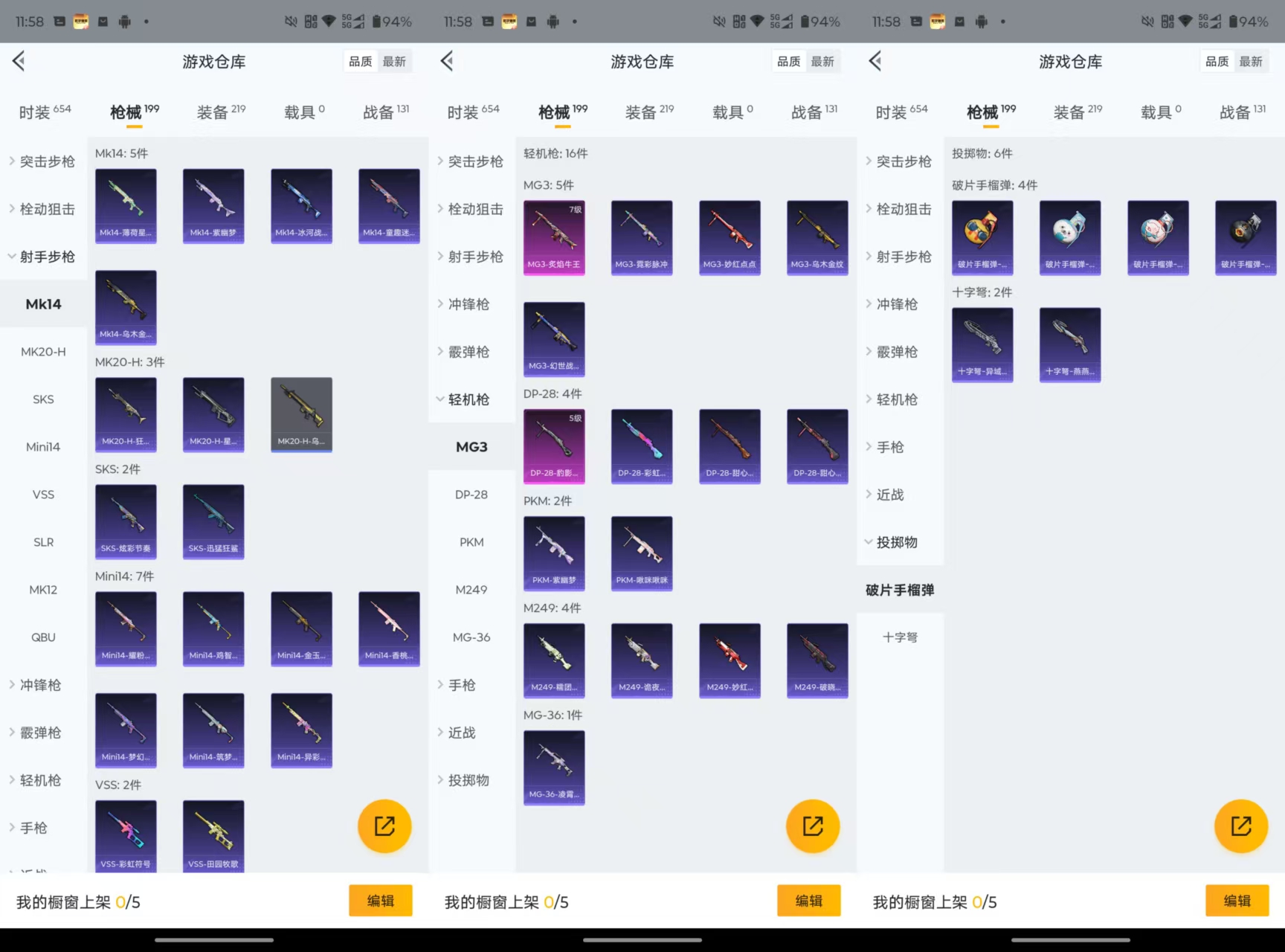Select the 十字弩 subcategory

(x=901, y=637)
